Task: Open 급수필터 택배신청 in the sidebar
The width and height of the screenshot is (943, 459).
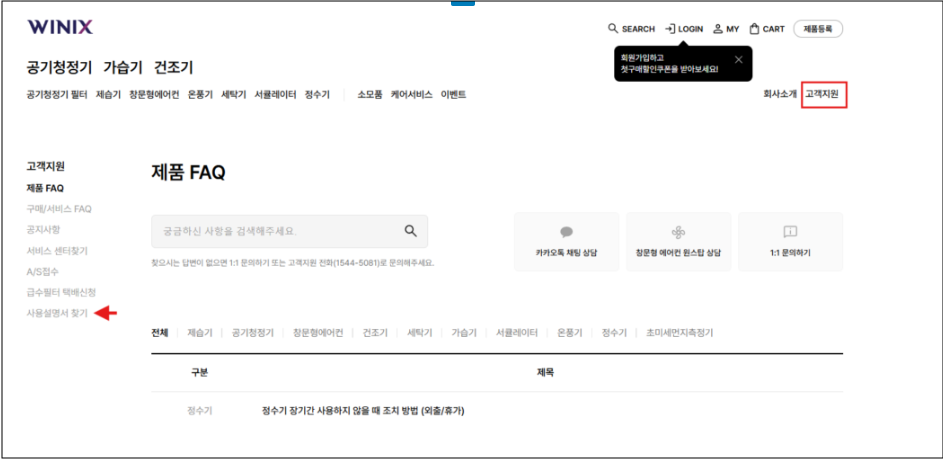Action: click(x=61, y=292)
